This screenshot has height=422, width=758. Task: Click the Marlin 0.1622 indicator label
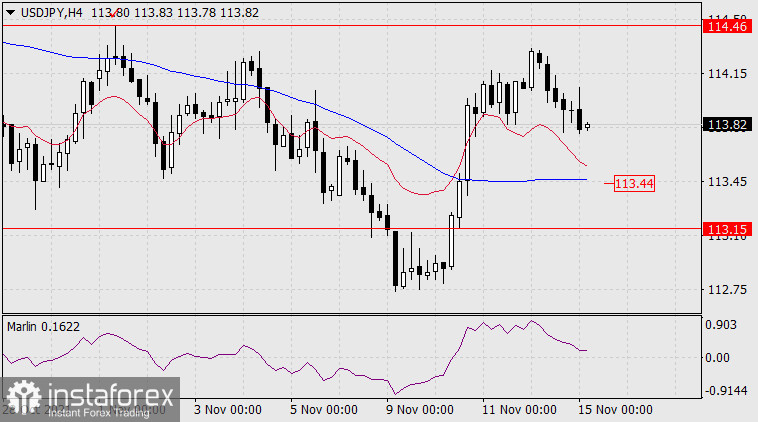[45, 326]
